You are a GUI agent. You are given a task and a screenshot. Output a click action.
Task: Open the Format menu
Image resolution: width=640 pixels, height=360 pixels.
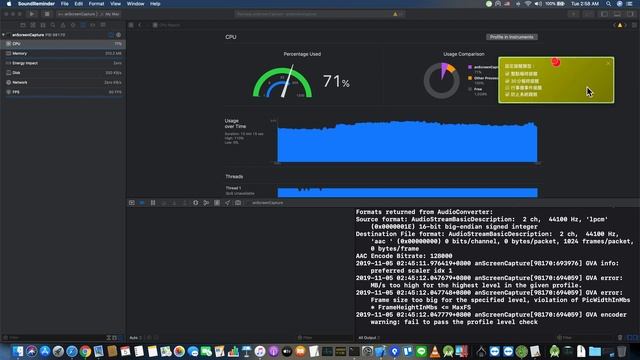click(x=96, y=4)
